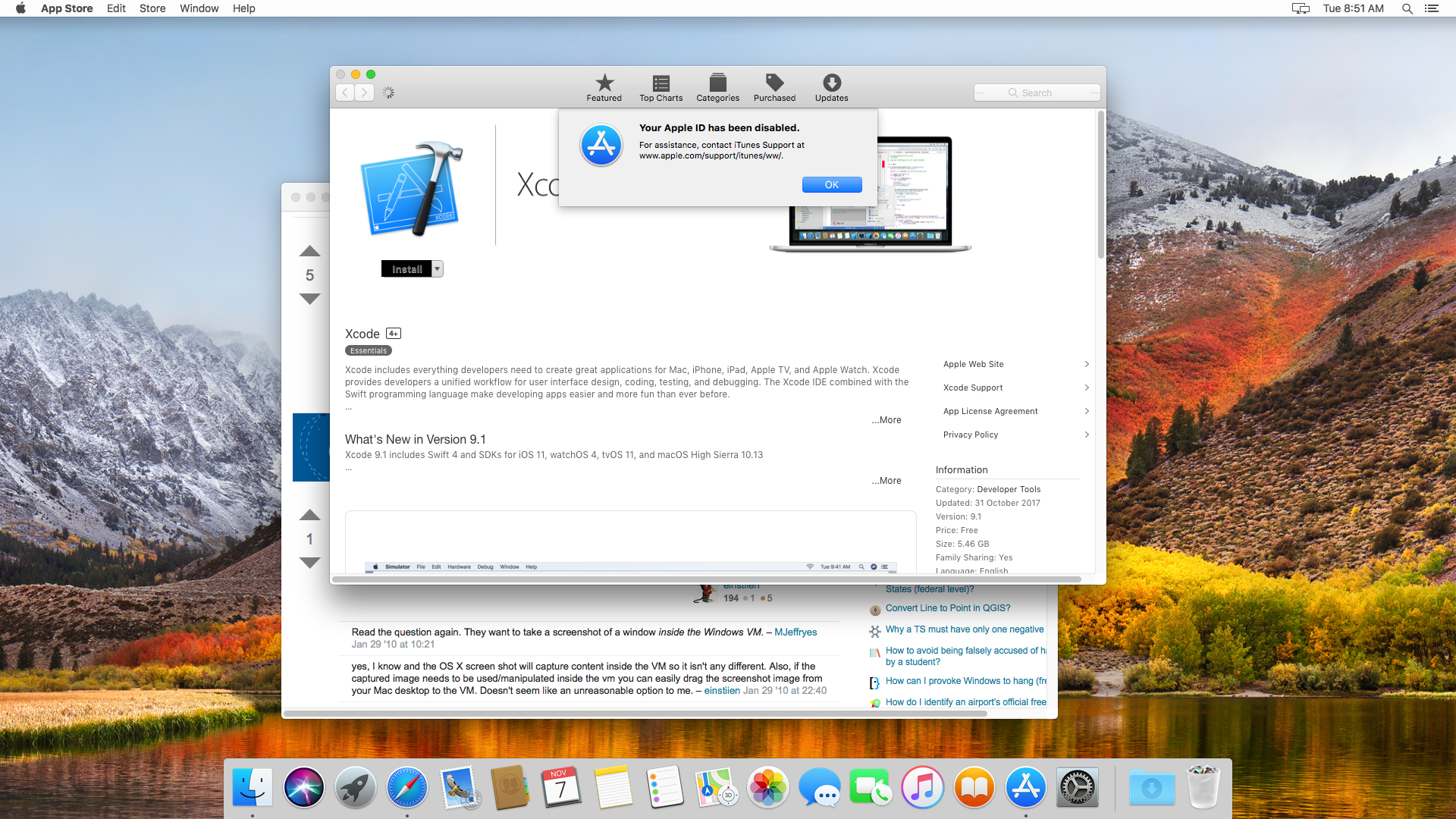Open 'Convert Line to Point in QGIS?' link

click(948, 608)
